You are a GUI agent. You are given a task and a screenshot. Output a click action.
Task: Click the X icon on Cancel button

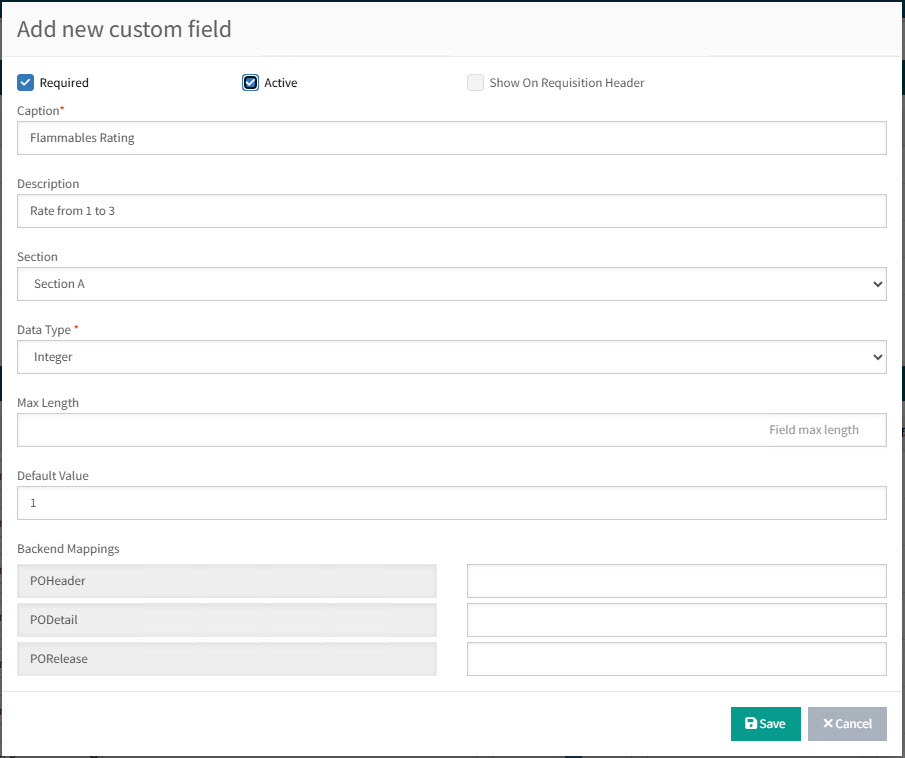pos(830,723)
